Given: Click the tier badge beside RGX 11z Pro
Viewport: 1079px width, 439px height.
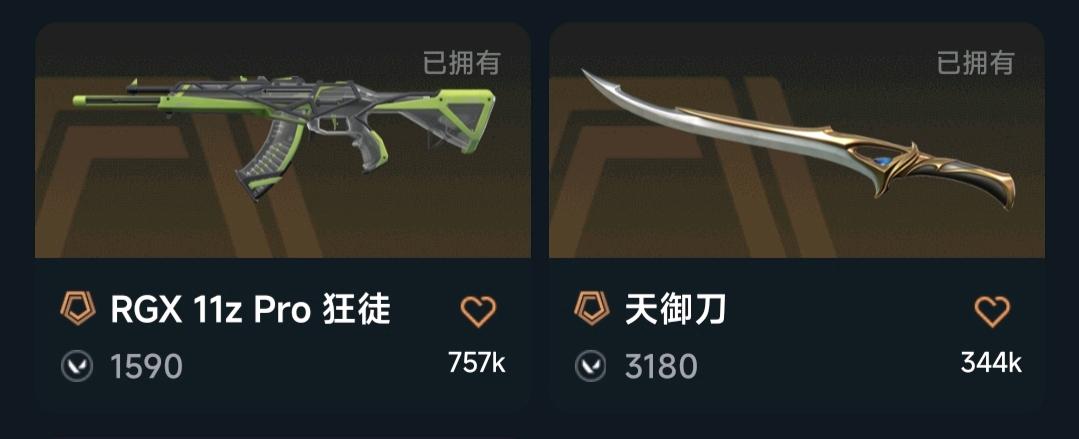Looking at the screenshot, I should pyautogui.click(x=77, y=309).
